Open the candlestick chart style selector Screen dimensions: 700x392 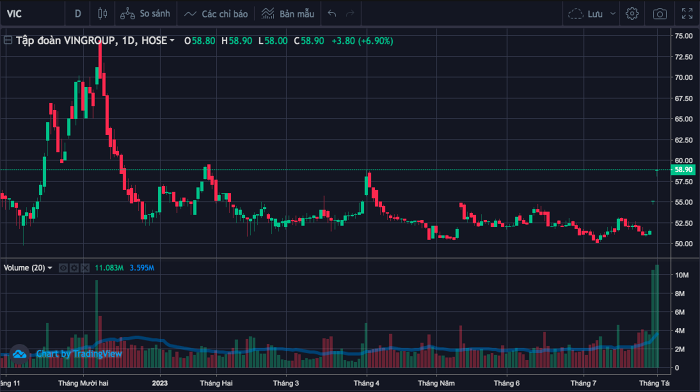point(102,14)
